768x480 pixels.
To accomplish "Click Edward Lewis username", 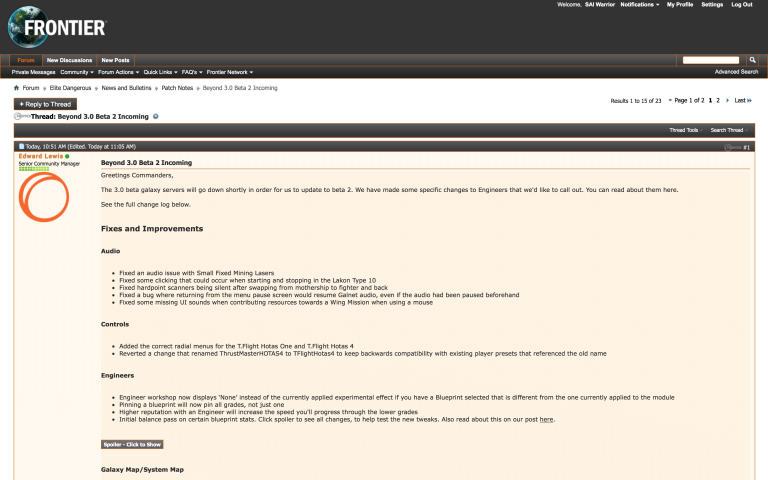I will 41,156.
